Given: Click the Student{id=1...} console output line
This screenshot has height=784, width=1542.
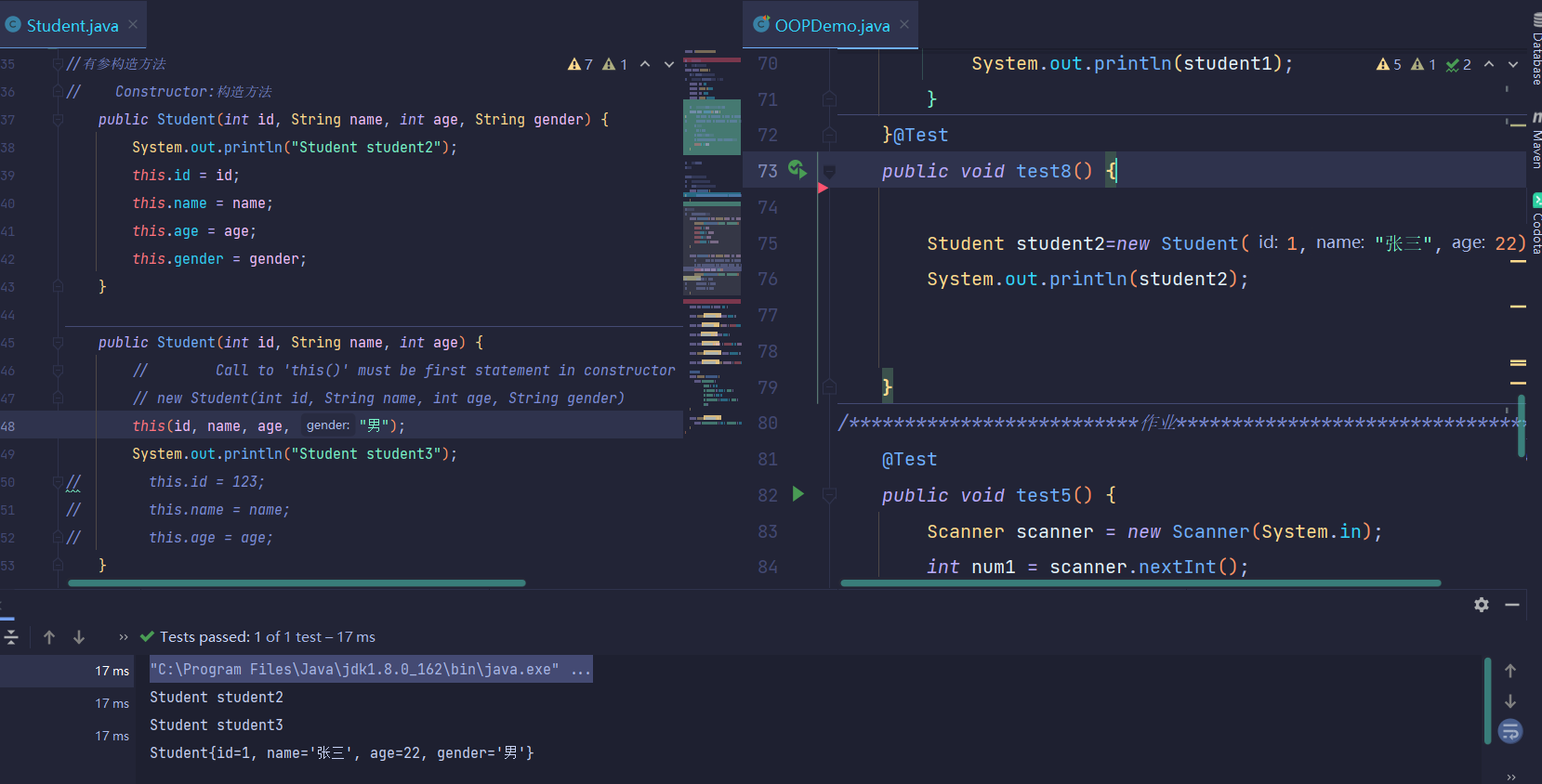Looking at the screenshot, I should click(x=342, y=753).
